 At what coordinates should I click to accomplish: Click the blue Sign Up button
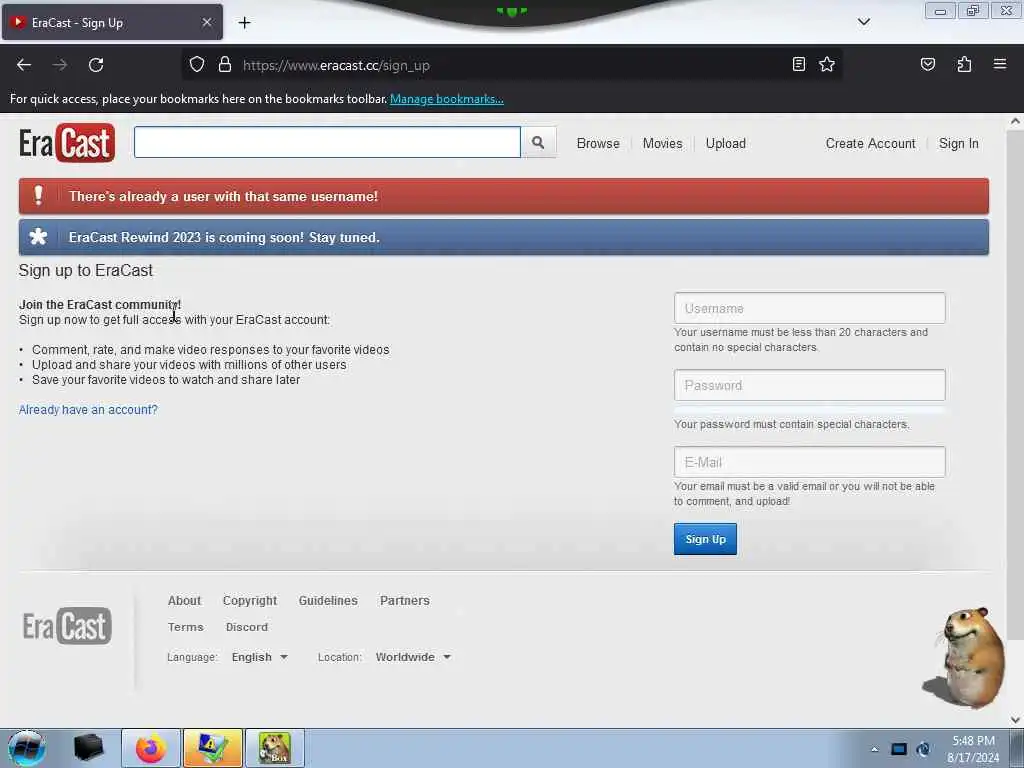(x=705, y=539)
